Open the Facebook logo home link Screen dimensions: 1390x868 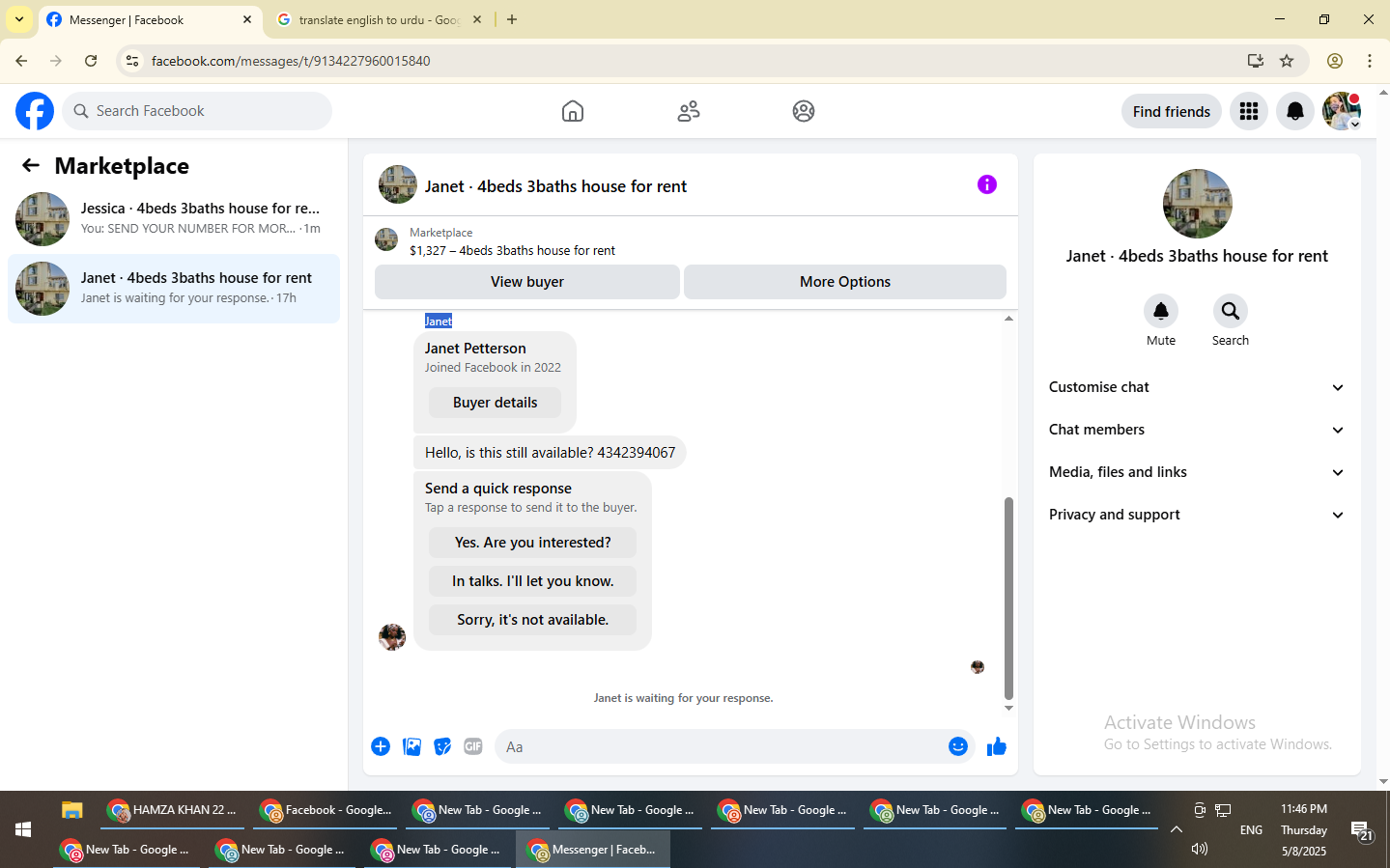pos(35,111)
